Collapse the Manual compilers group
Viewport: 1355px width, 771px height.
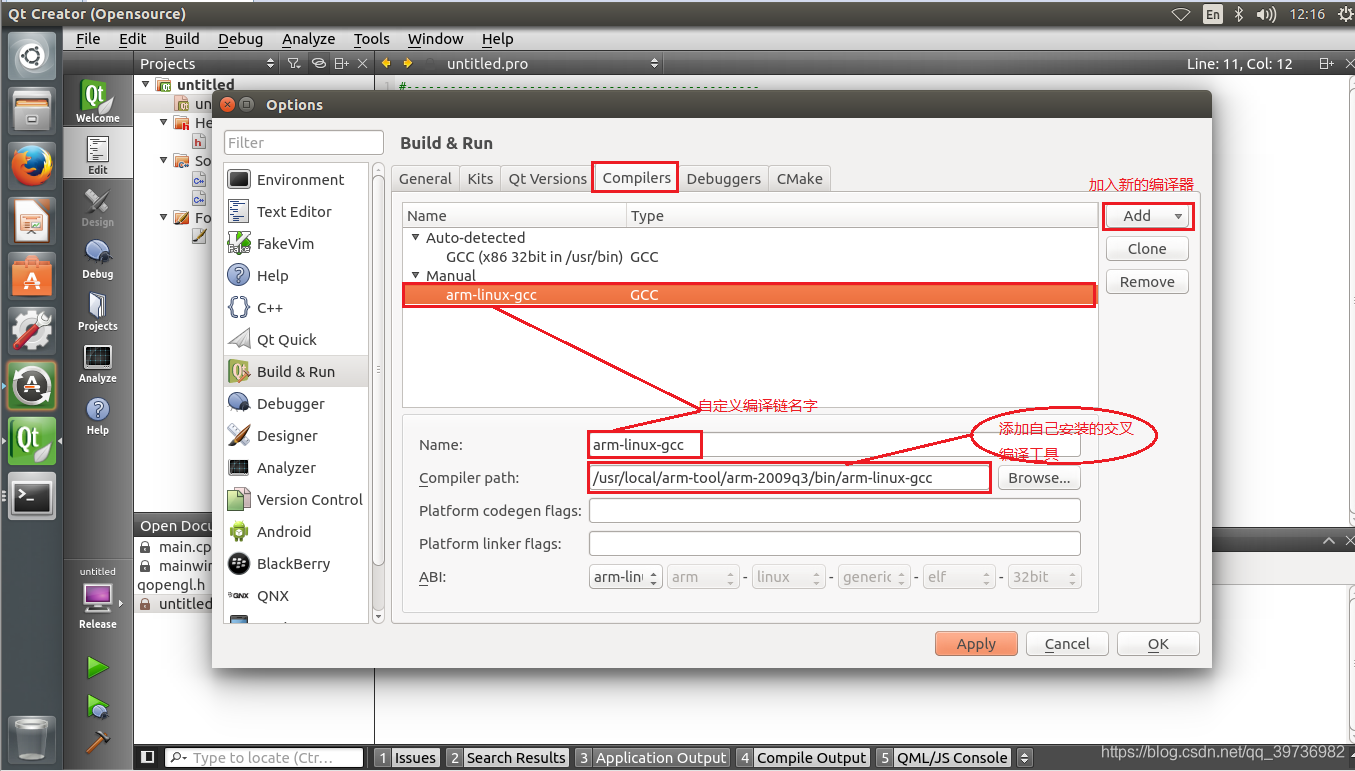pyautogui.click(x=415, y=275)
